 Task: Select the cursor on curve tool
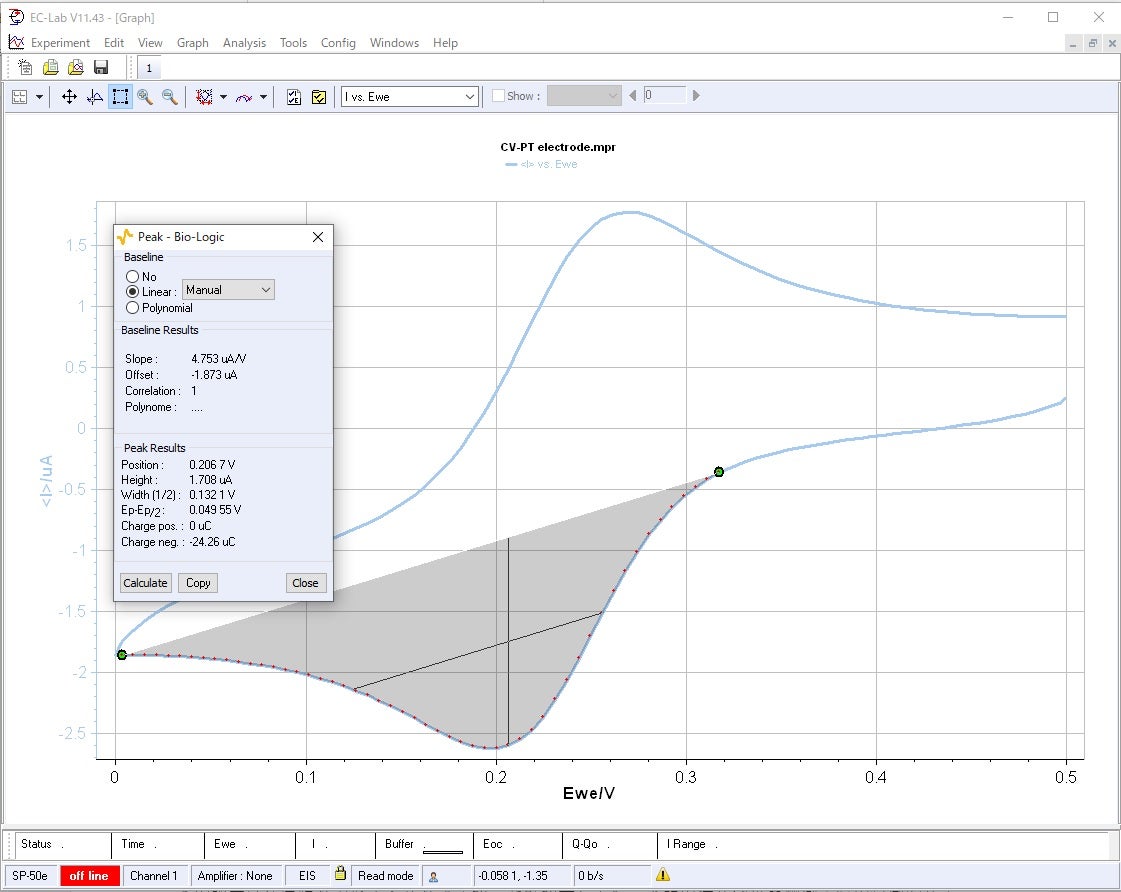click(x=94, y=96)
